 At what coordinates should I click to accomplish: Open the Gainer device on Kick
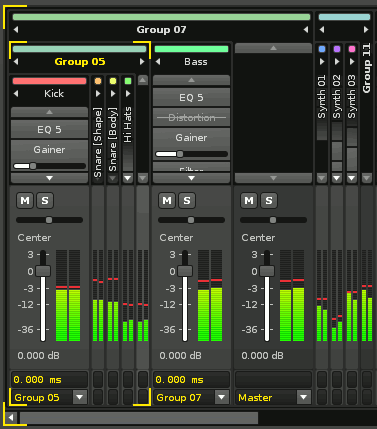(49, 150)
